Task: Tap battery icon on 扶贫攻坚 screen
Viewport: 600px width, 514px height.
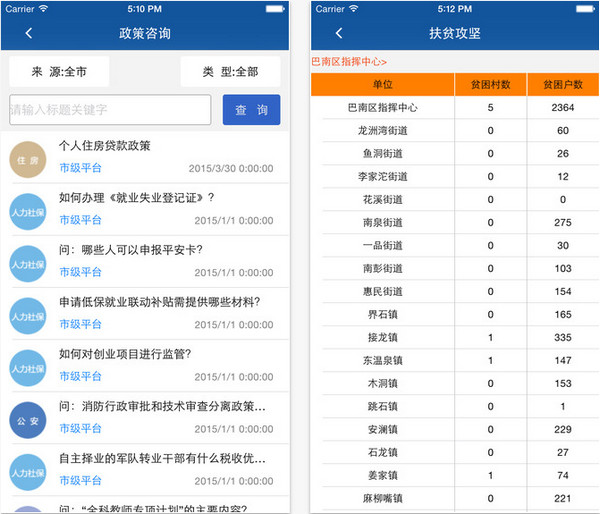Action: (x=585, y=8)
